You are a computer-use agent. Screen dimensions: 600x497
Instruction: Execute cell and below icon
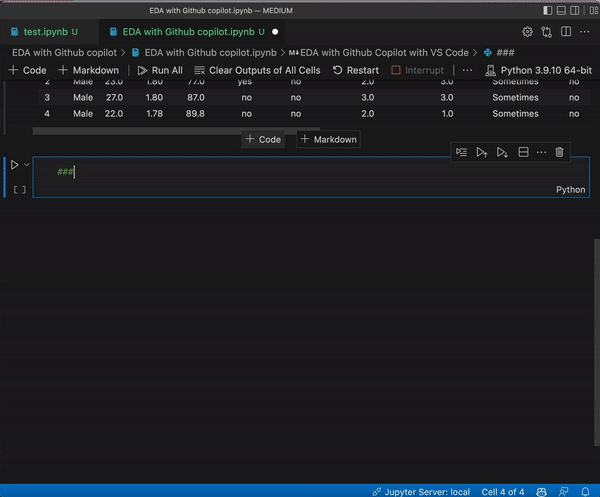point(502,152)
